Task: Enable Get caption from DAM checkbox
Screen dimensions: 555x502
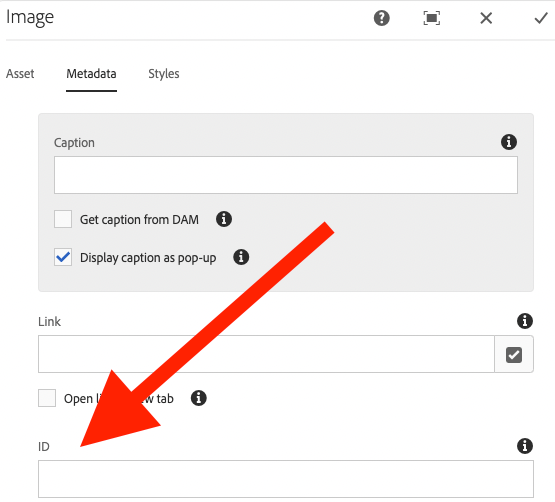Action: pyautogui.click(x=63, y=219)
